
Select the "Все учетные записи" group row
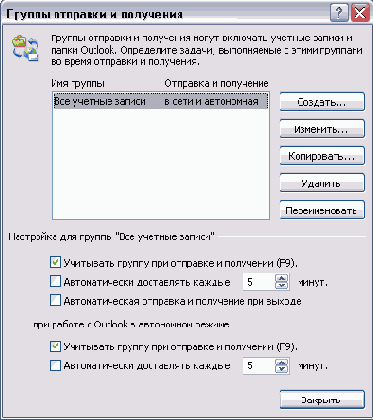click(x=161, y=101)
